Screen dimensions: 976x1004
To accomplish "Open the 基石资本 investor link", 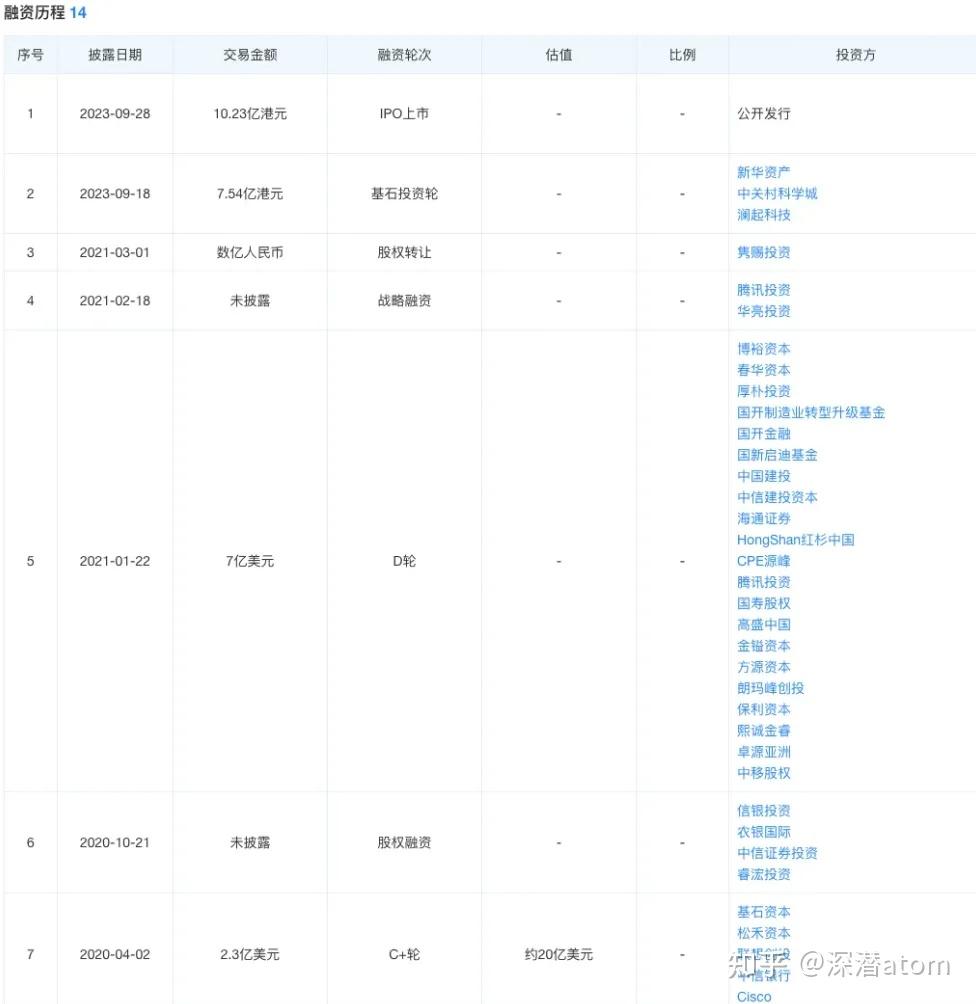I will pos(763,912).
